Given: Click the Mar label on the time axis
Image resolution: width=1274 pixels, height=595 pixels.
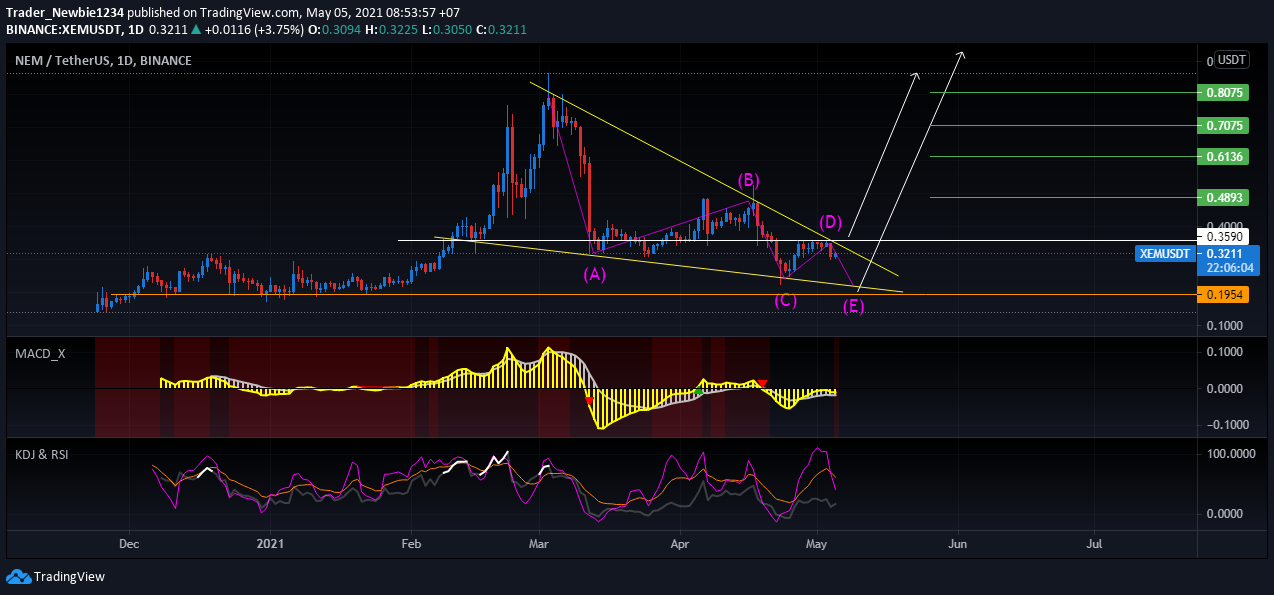Looking at the screenshot, I should tap(541, 545).
